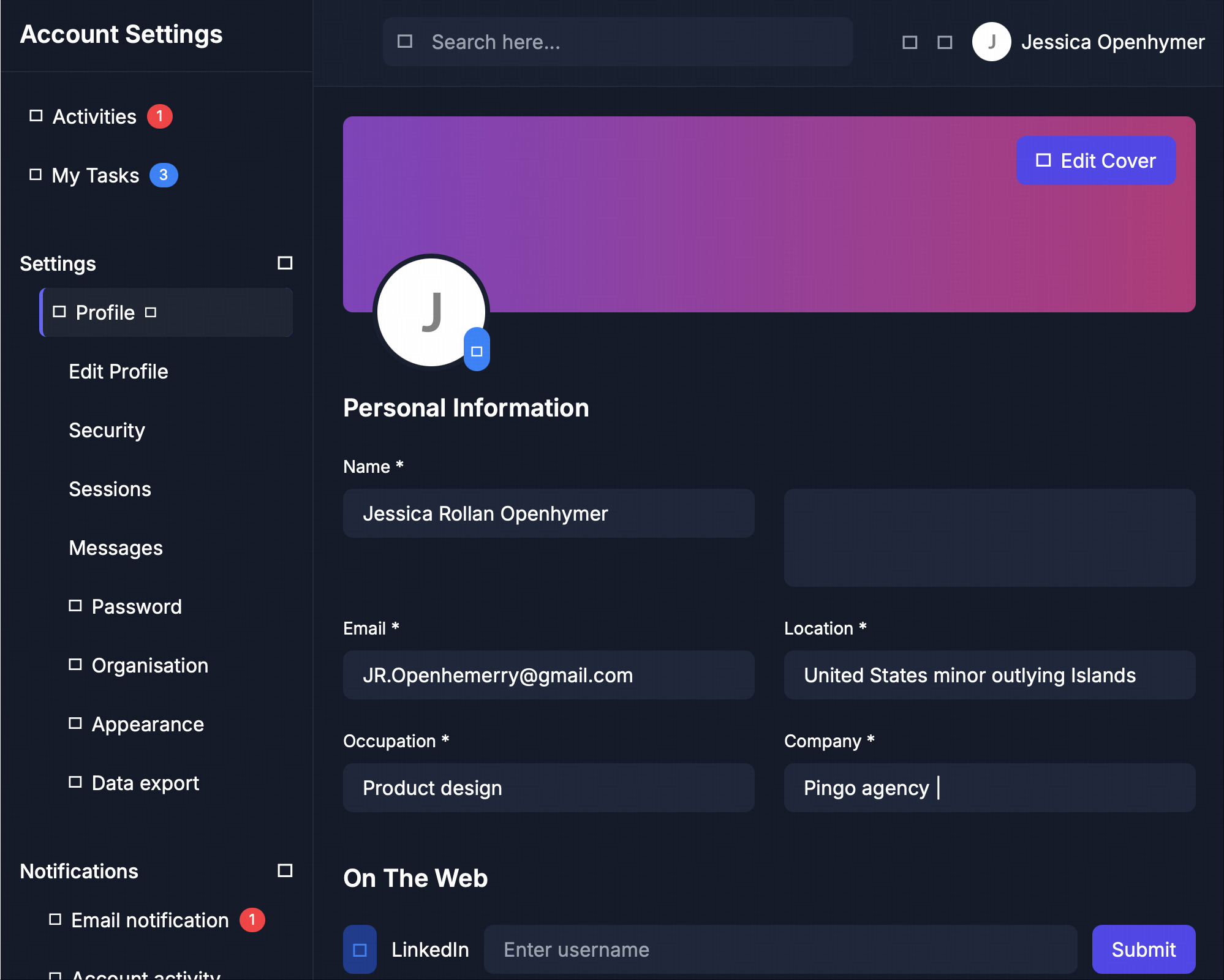Go to Security settings
Image resolution: width=1224 pixels, height=980 pixels.
point(107,430)
